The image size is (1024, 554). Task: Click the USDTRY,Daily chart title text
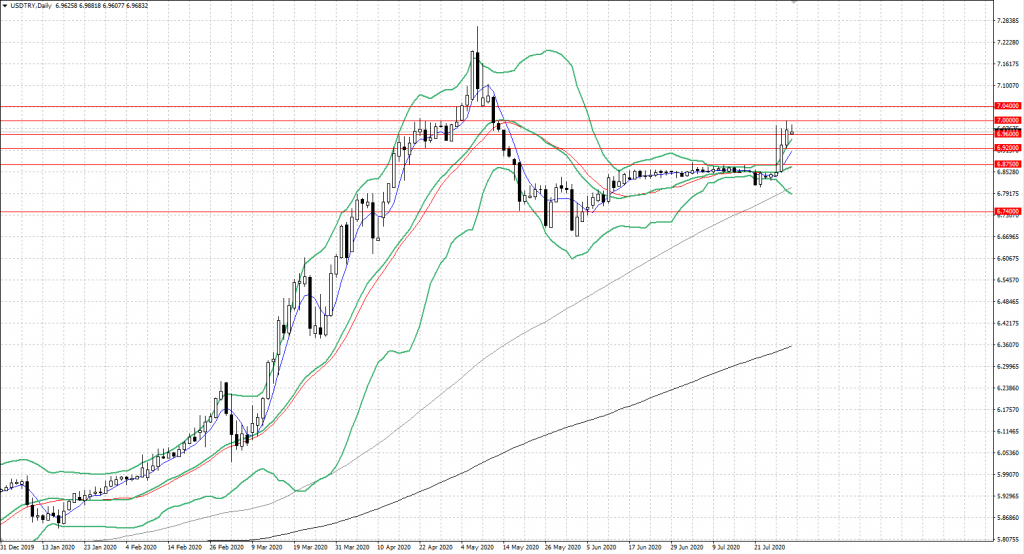point(32,6)
